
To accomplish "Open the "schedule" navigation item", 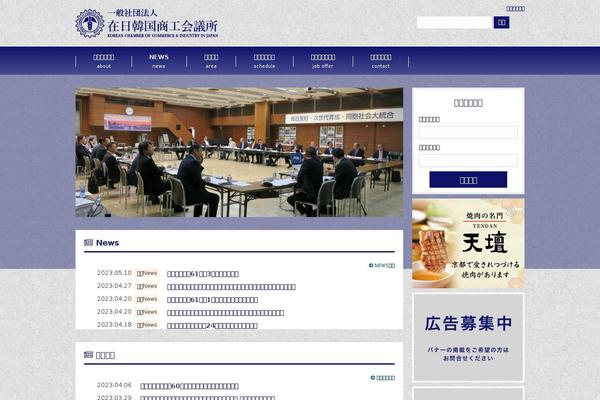I will click(x=264, y=61).
